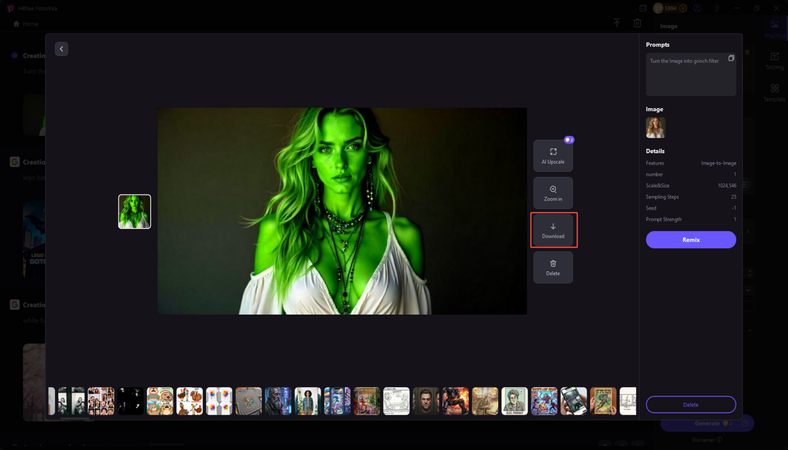Open AI Upscale for the image
Viewport: 788px width, 450px height.
point(553,156)
